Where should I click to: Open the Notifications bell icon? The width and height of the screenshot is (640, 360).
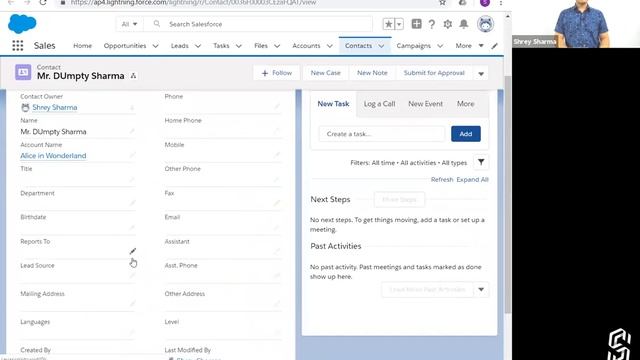[464, 24]
